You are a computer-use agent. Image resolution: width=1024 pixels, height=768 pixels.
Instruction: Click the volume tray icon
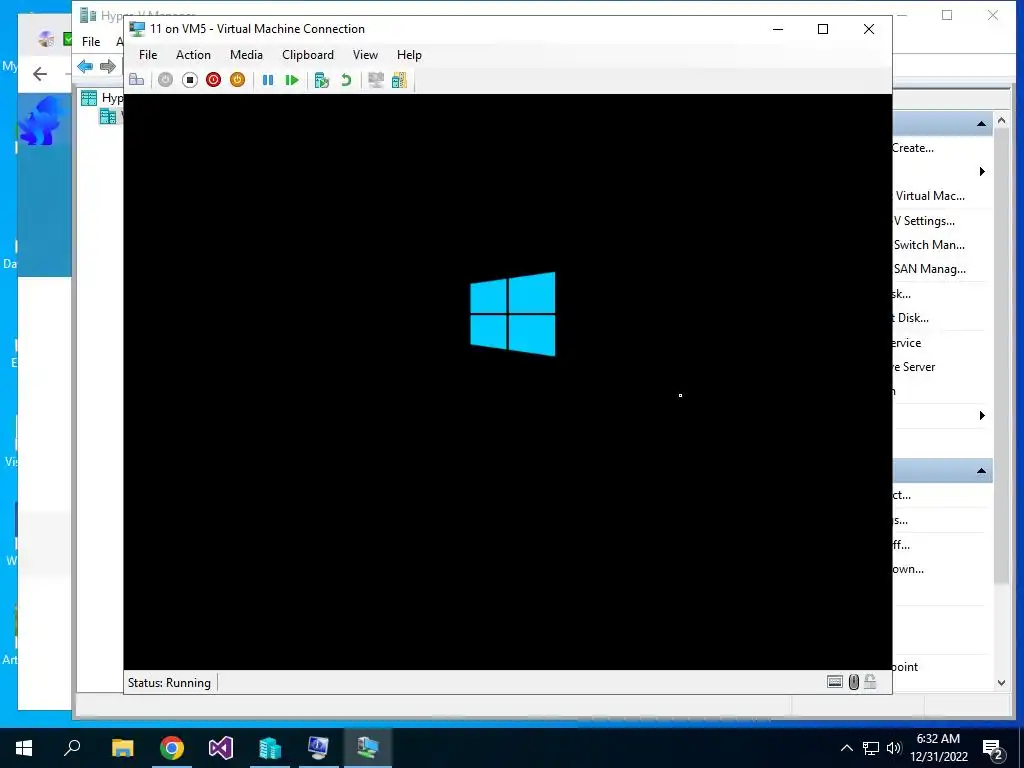(x=894, y=748)
